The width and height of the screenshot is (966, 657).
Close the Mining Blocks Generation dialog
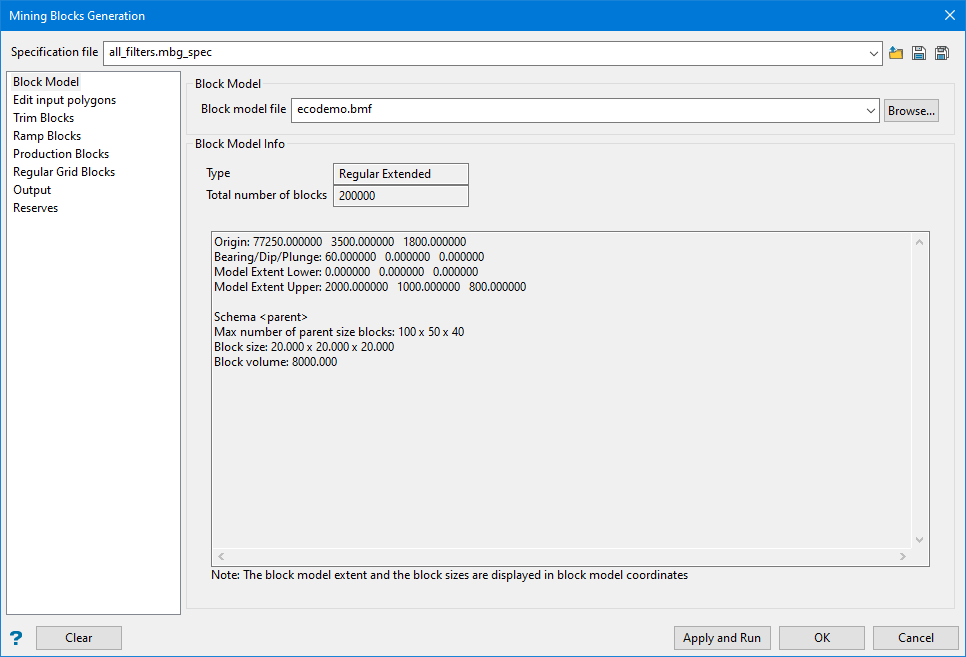tap(949, 15)
